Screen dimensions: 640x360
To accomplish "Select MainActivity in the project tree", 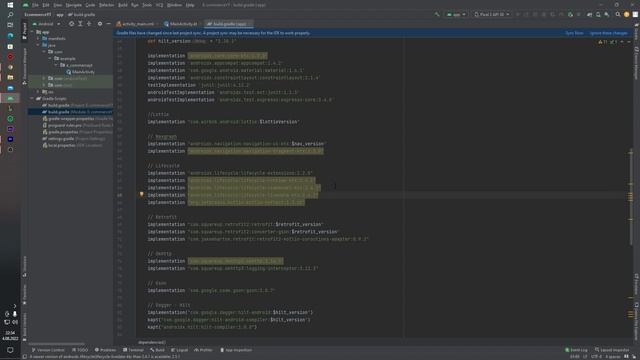I will [80, 72].
